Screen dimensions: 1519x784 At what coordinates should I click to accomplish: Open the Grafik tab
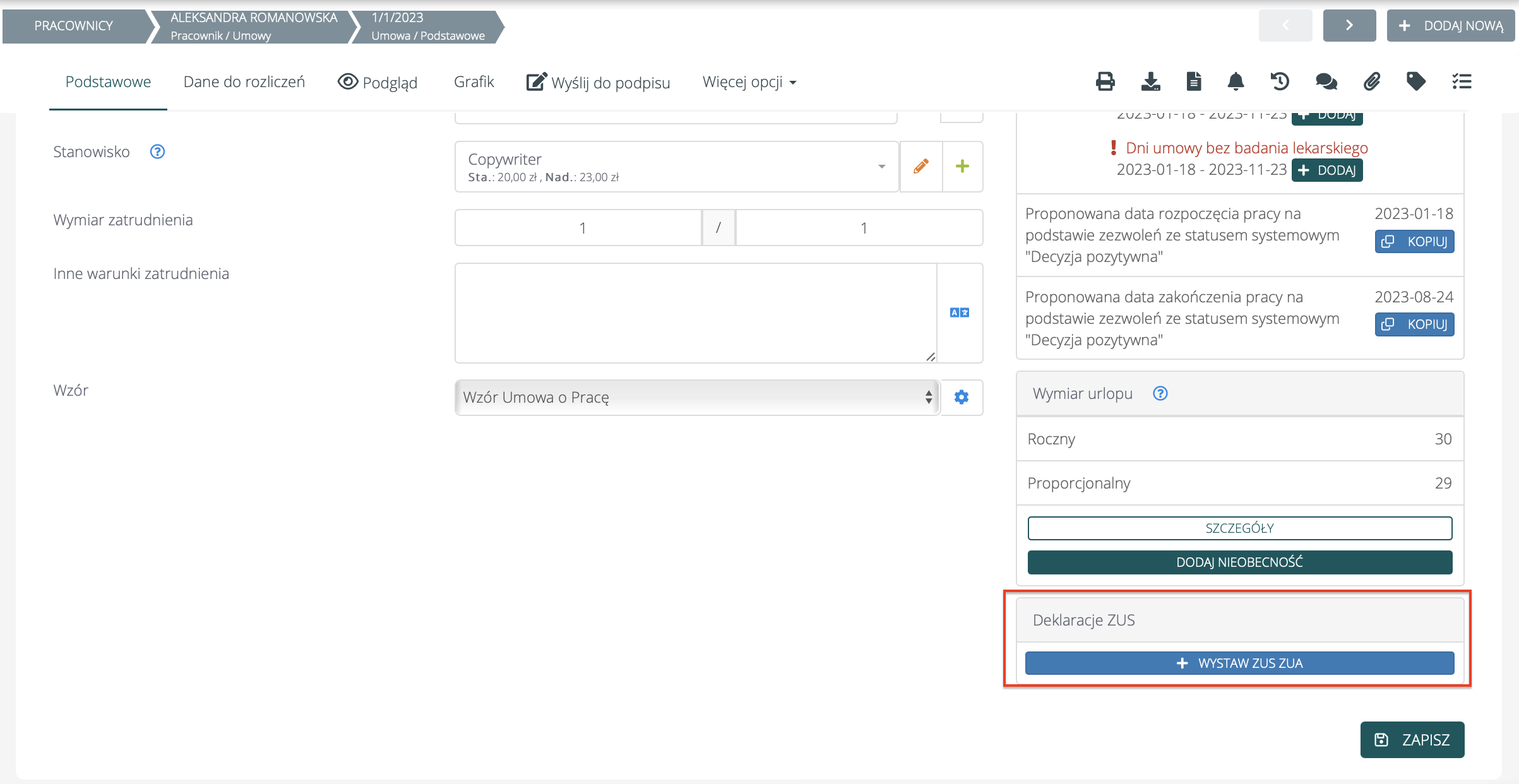pos(474,82)
